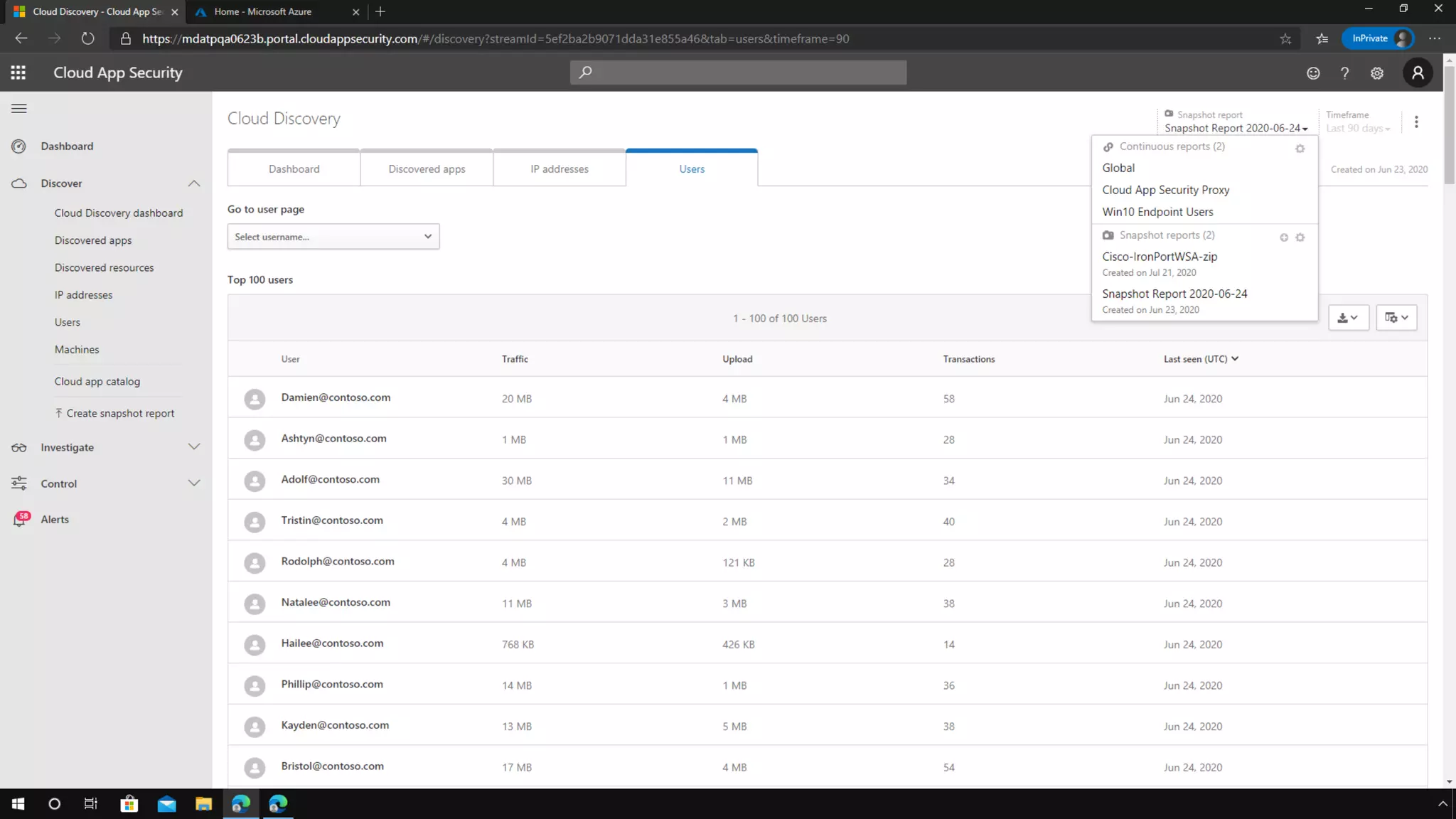Open Damien@contoso.com user entry
Image resolution: width=1456 pixels, height=819 pixels.
(x=336, y=397)
